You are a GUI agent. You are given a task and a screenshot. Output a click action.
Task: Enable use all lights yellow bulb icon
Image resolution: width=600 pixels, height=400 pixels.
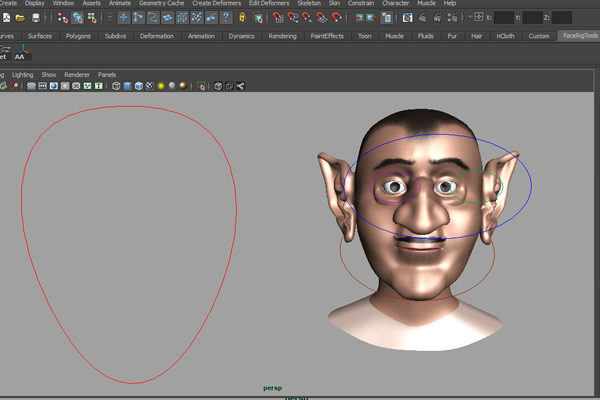(161, 86)
